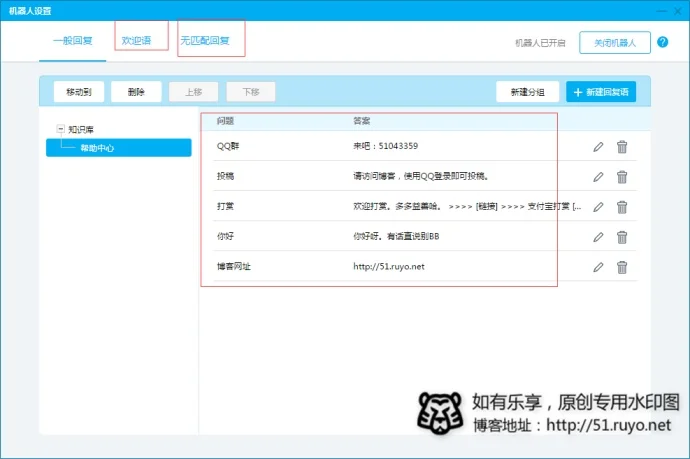690x459 pixels.
Task: Select the 知识库 root node
Action: [x=81, y=129]
